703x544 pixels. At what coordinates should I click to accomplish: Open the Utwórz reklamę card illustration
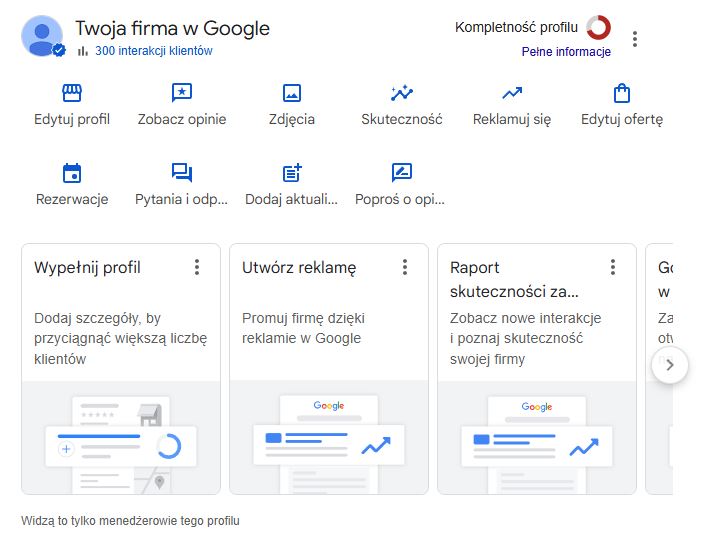click(329, 438)
